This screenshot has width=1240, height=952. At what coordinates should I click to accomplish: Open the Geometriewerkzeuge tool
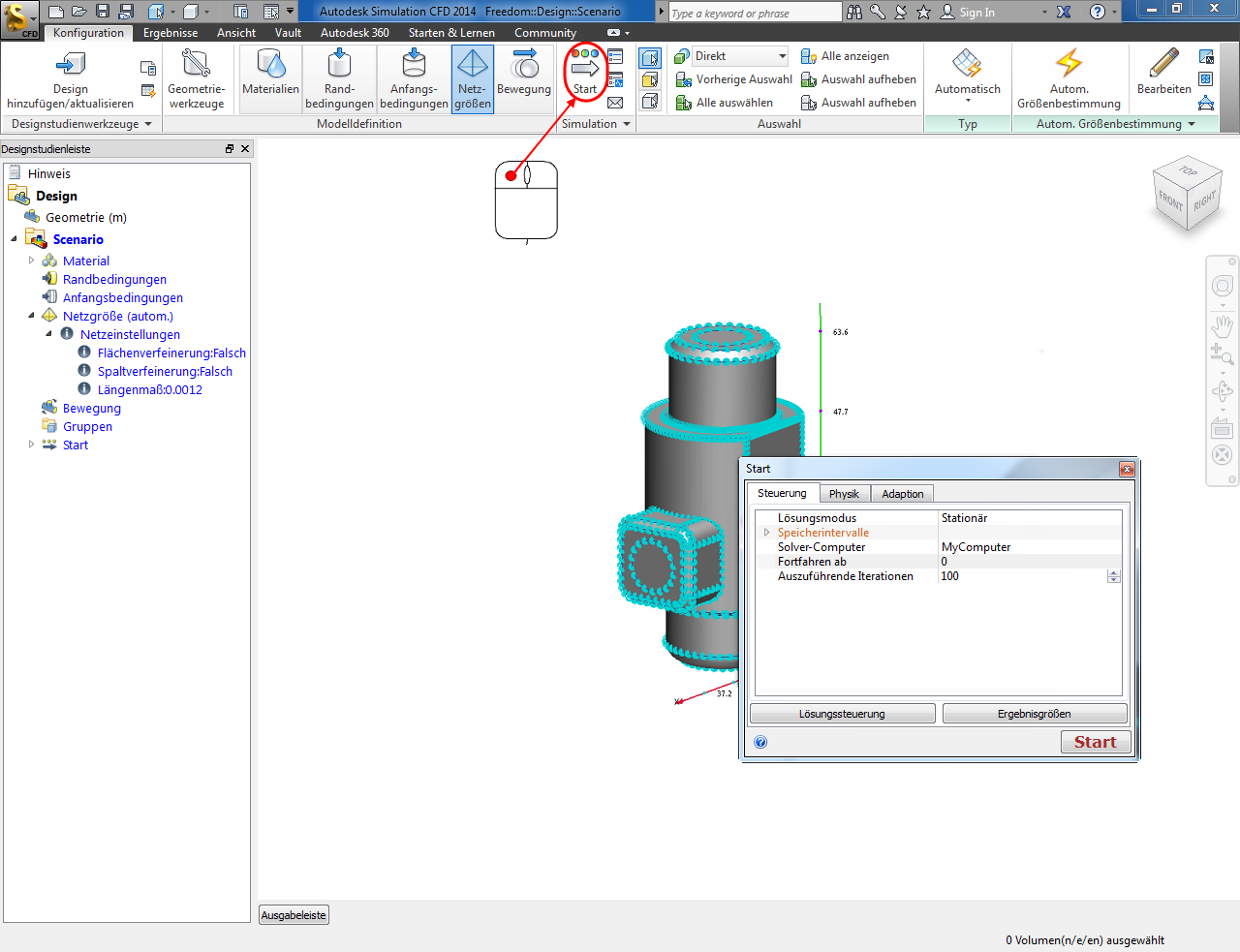[196, 78]
